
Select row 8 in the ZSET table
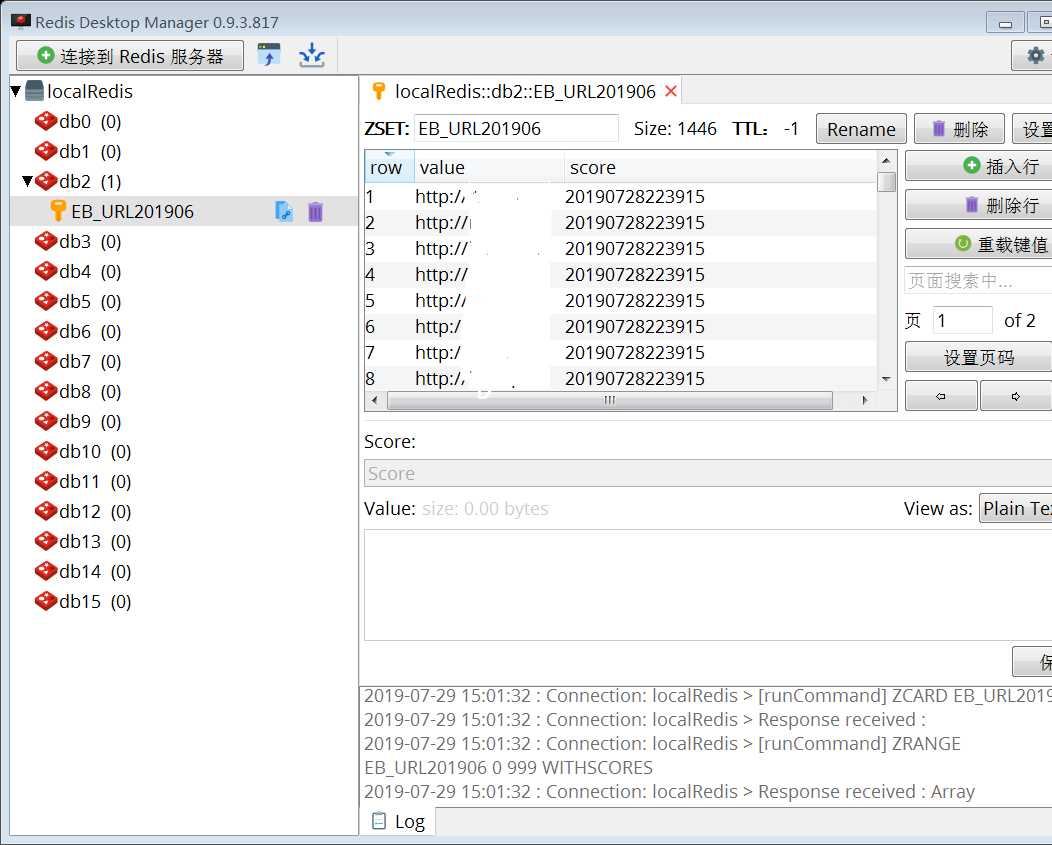point(621,379)
